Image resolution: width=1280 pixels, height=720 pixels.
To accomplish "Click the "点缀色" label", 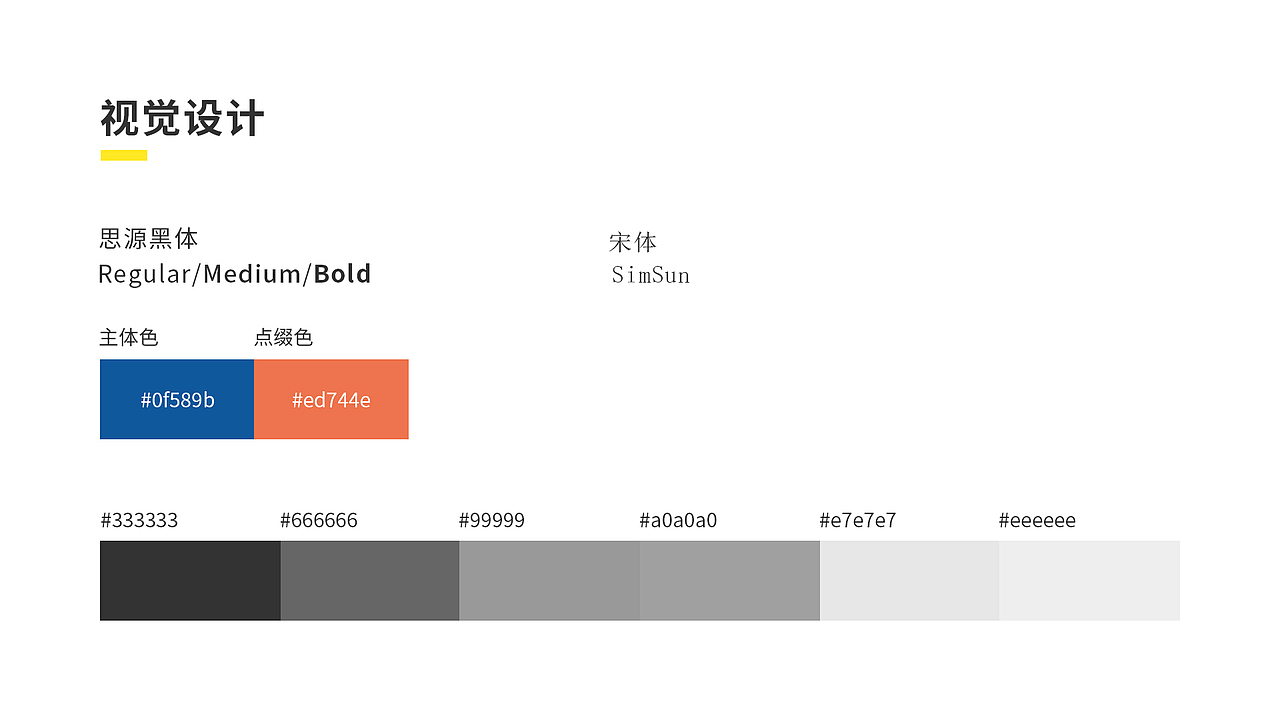I will click(283, 338).
